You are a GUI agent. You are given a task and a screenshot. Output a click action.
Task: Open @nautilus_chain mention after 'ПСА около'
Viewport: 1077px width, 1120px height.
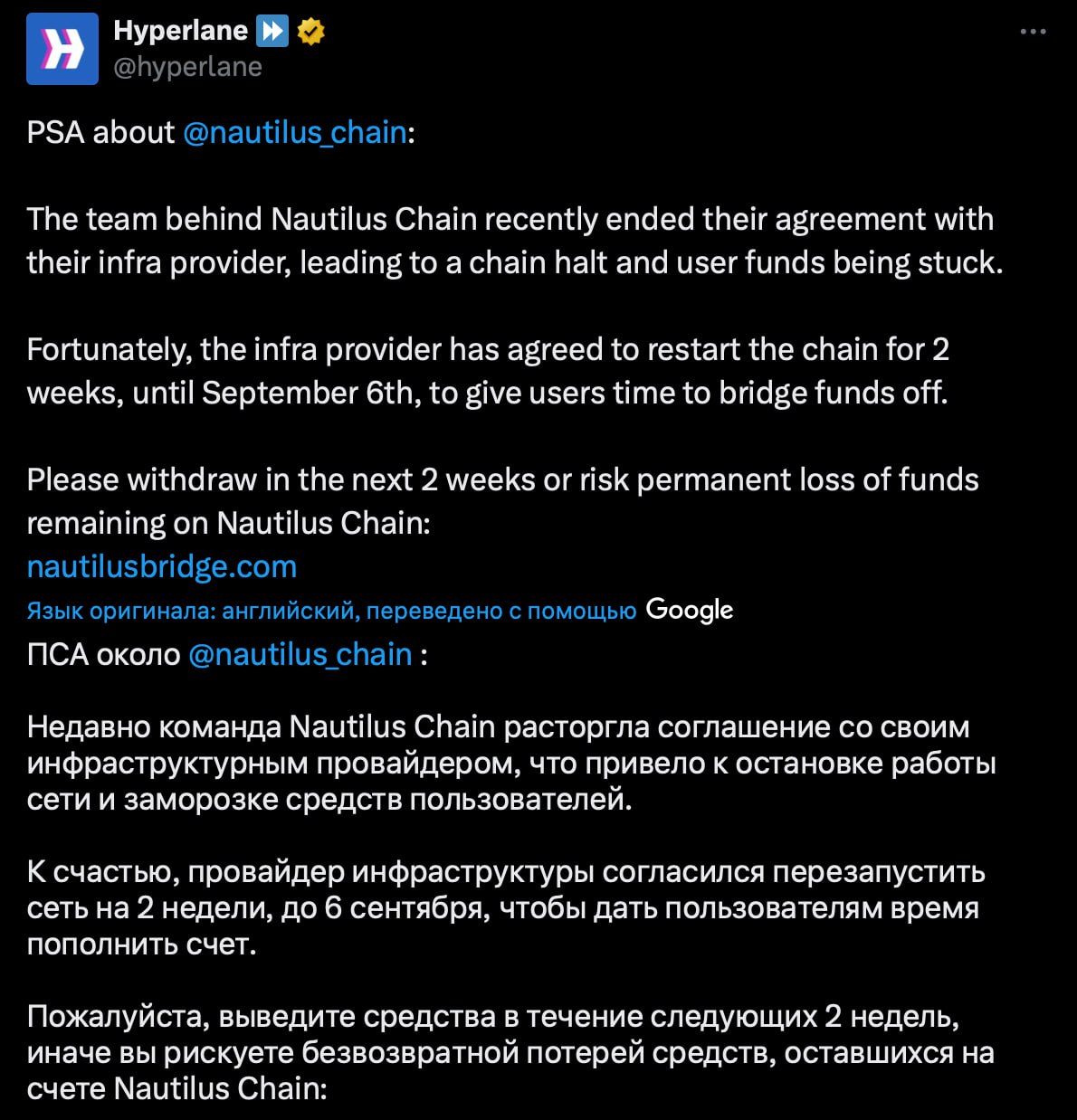point(300,654)
